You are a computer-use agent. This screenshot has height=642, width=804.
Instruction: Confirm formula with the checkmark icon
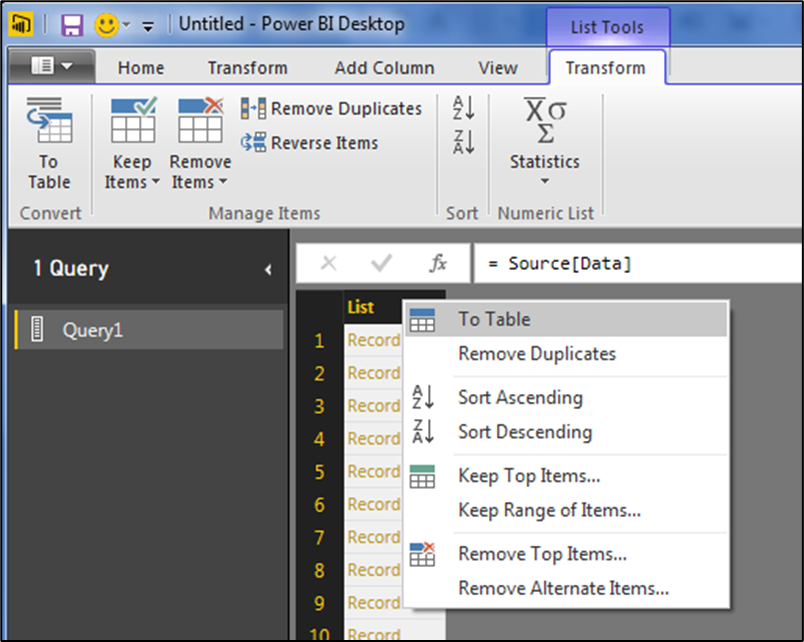(381, 264)
